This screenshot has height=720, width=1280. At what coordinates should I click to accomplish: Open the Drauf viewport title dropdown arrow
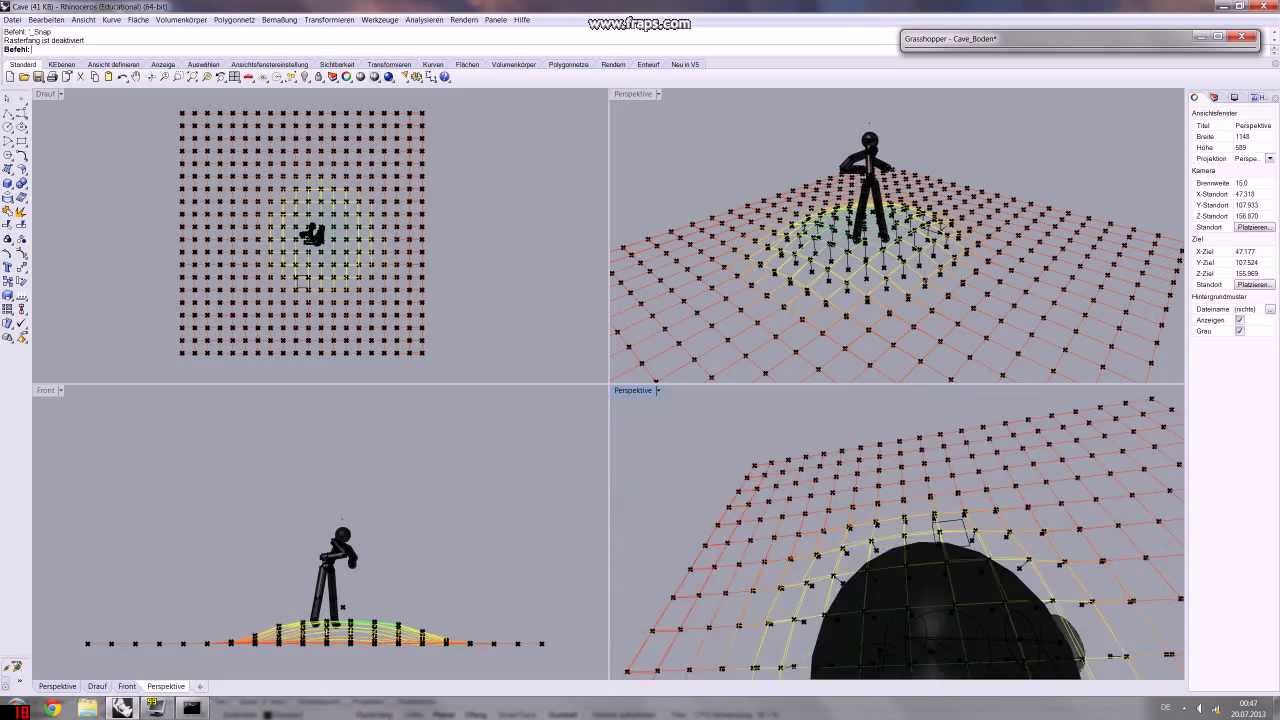(60, 94)
